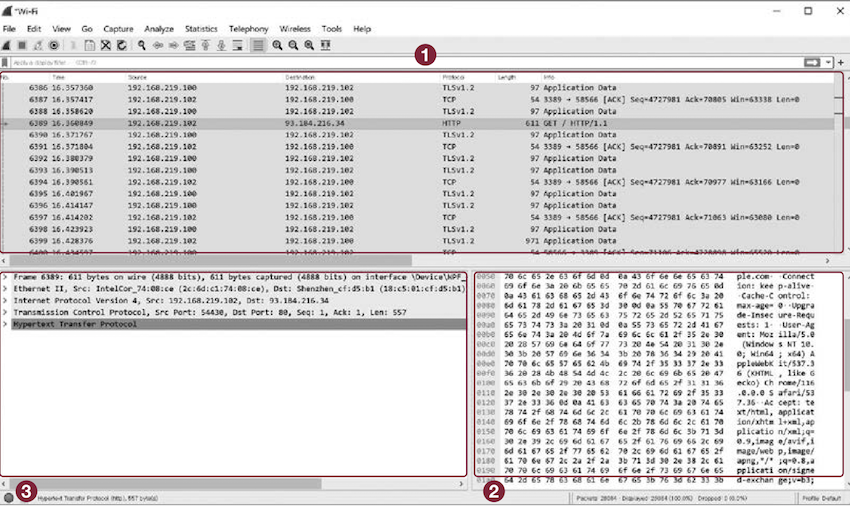This screenshot has width=850, height=507.
Task: Open the Edit menu
Action: pyautogui.click(x=34, y=29)
